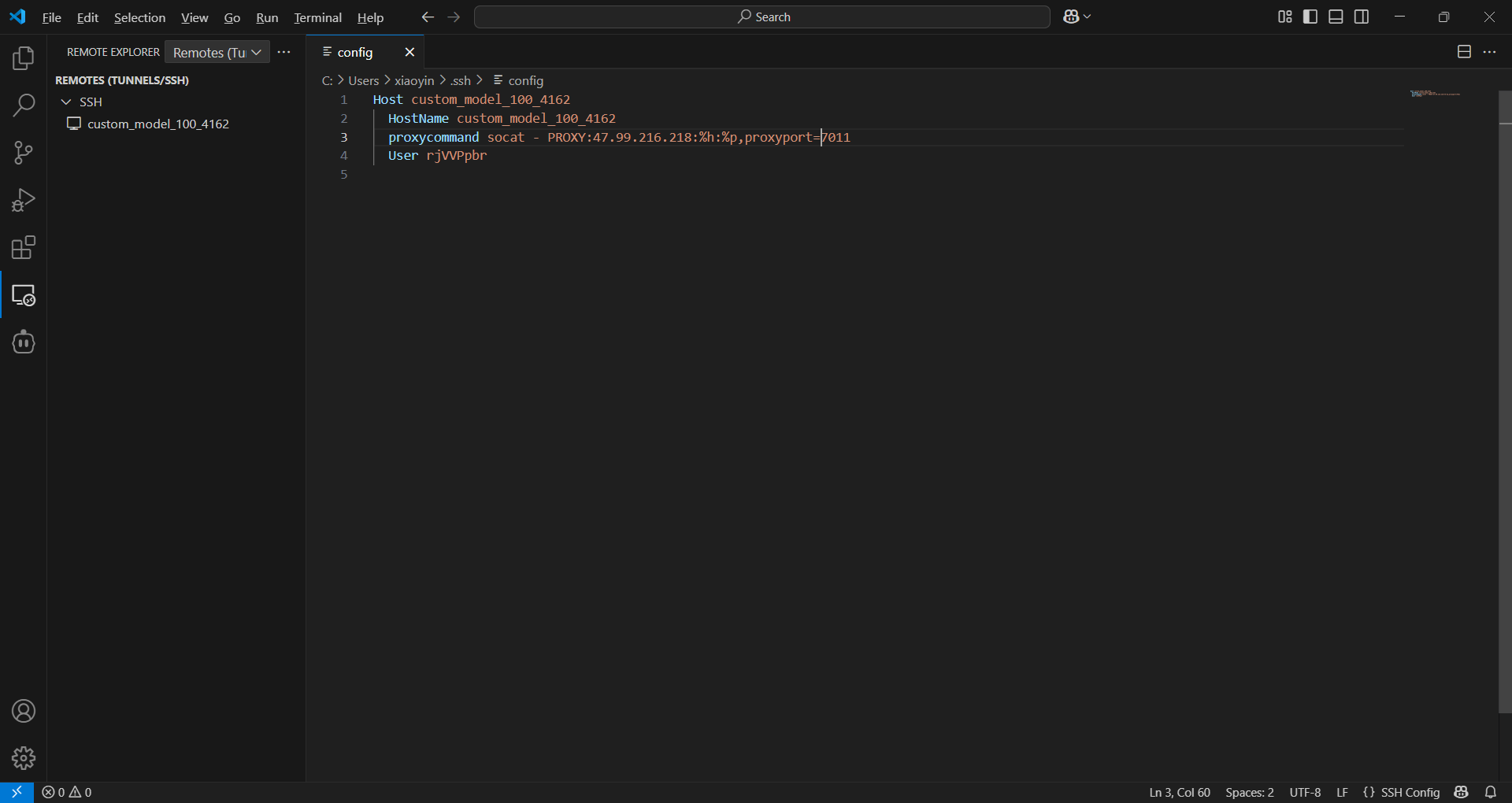Viewport: 1512px width, 803px height.
Task: Go back with the navigation arrow
Action: click(428, 17)
